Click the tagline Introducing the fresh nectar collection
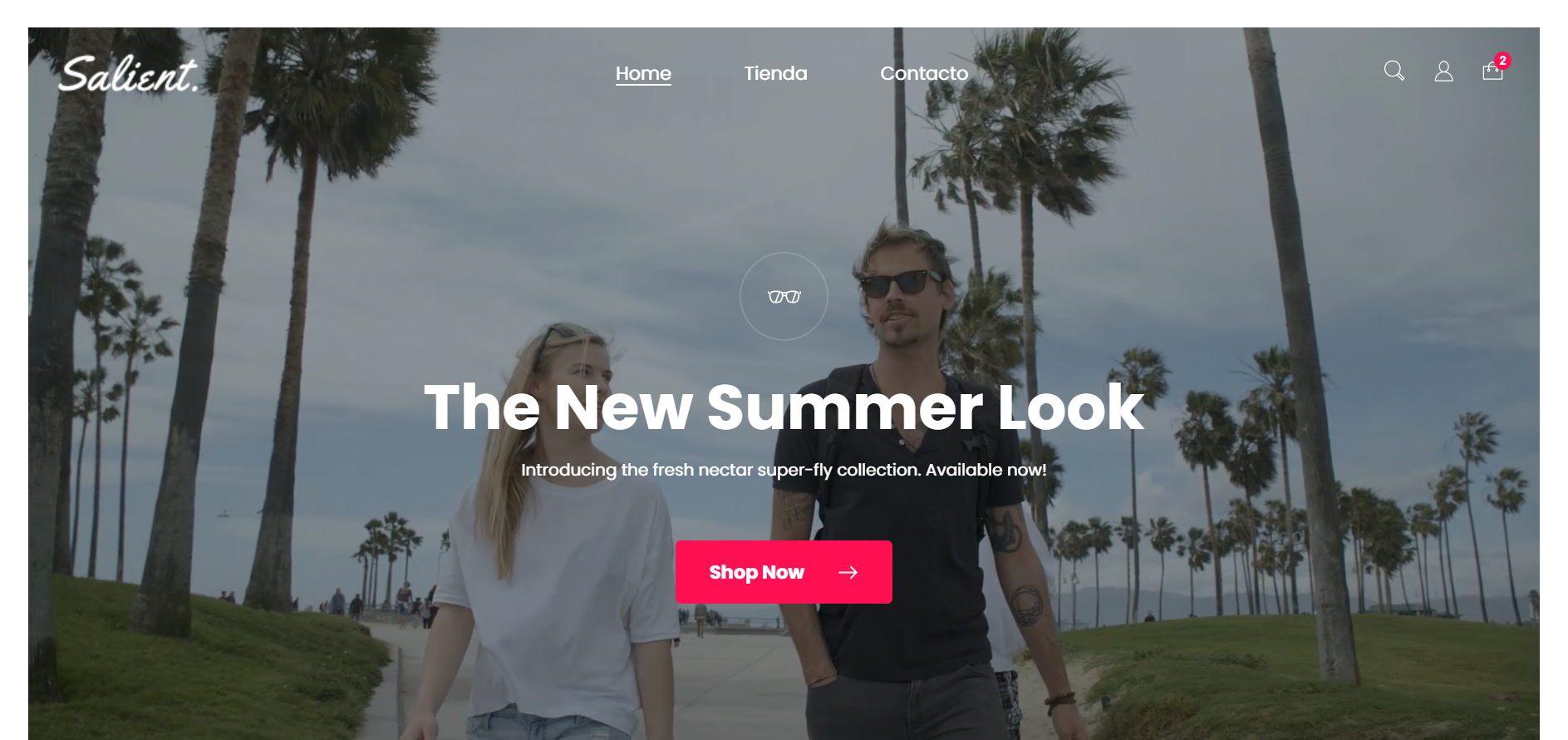 pyautogui.click(x=784, y=470)
